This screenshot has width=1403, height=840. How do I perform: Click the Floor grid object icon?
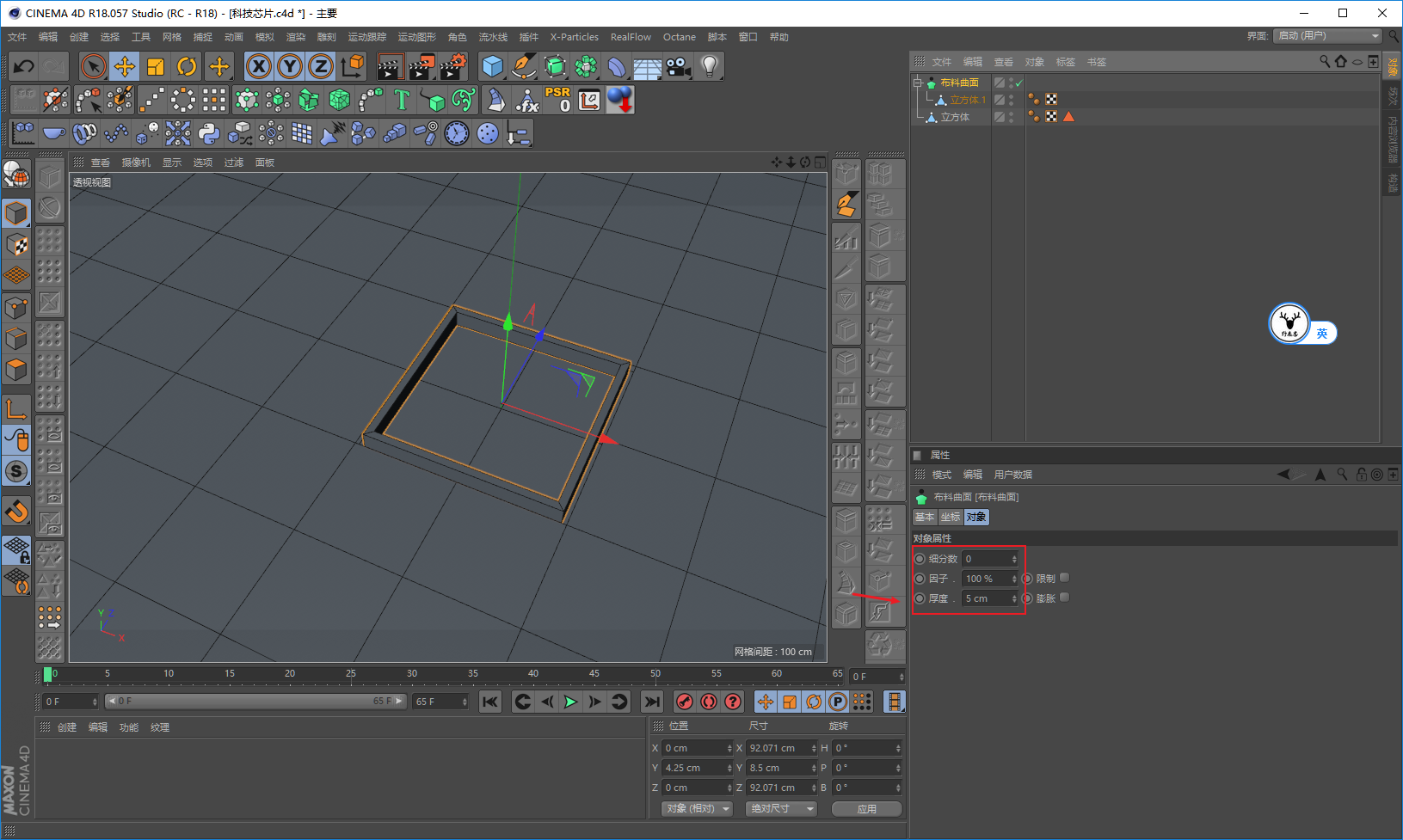point(648,66)
